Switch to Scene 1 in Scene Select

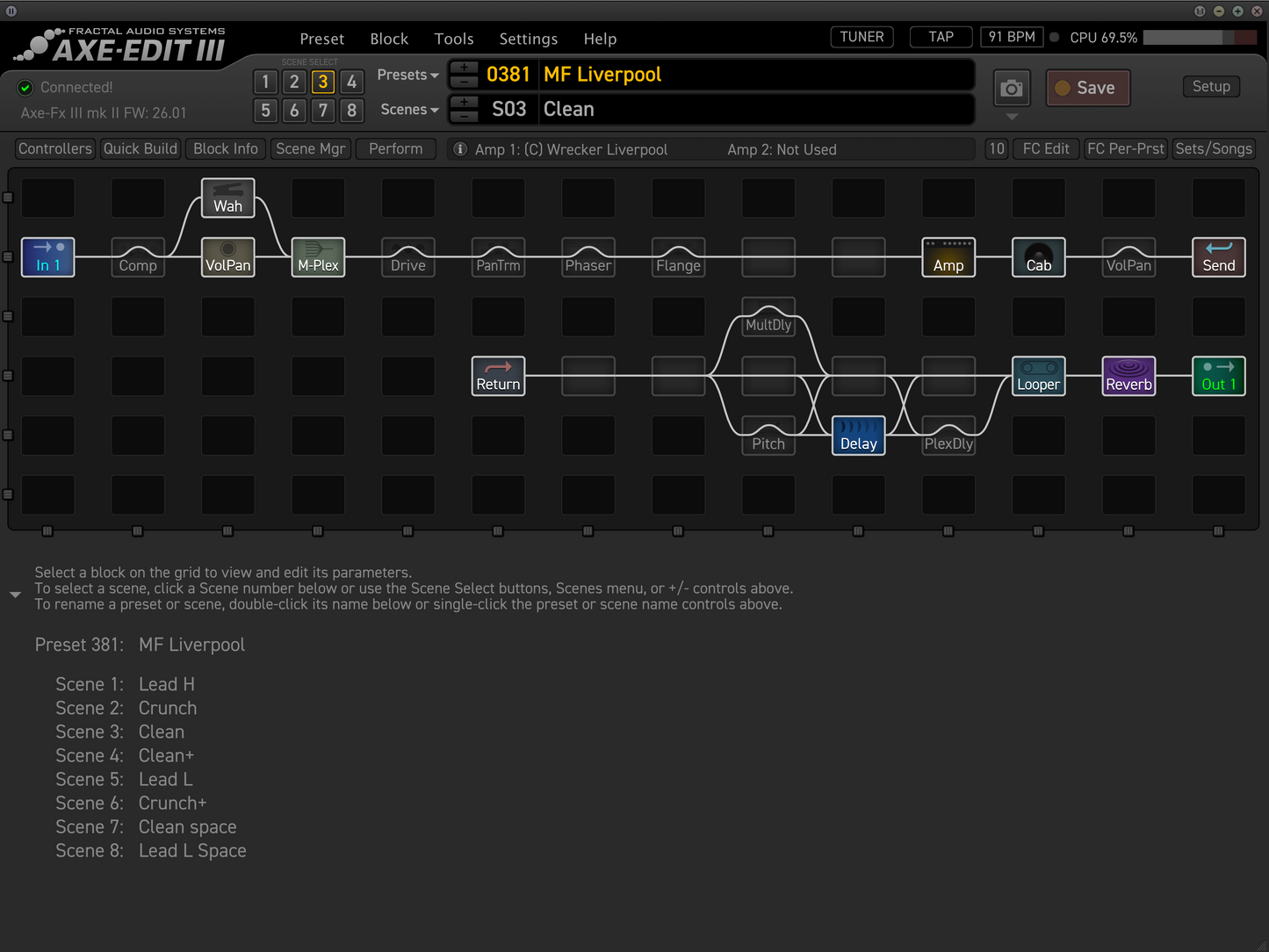coord(265,82)
